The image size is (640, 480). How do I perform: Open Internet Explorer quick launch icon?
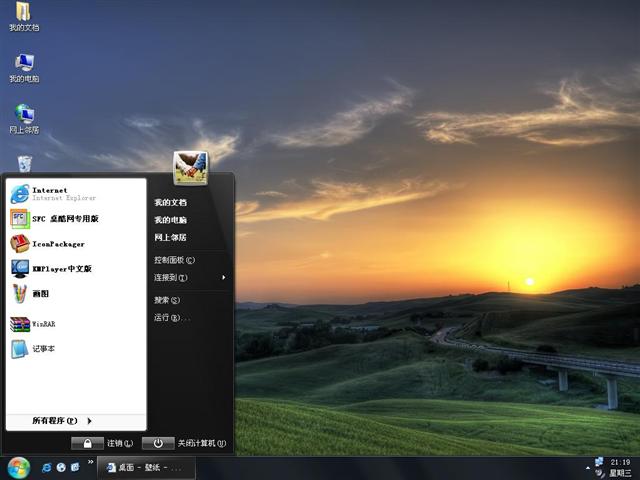(47, 467)
